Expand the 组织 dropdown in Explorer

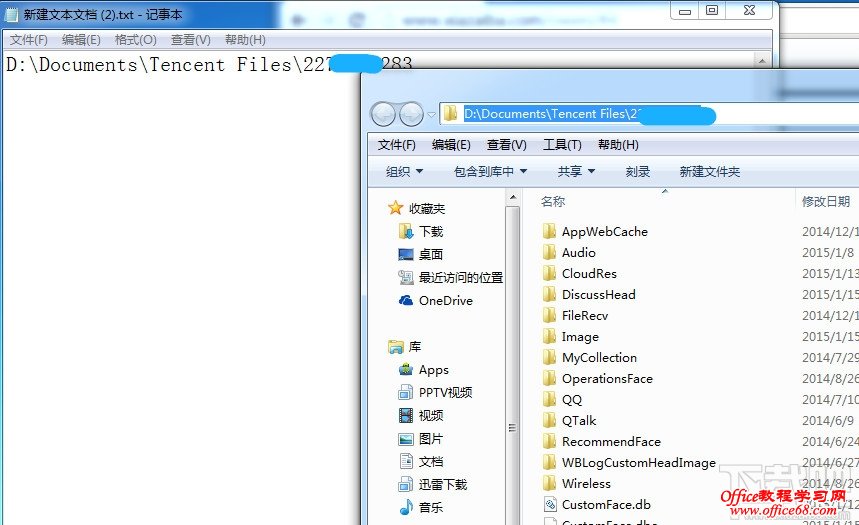(404, 172)
